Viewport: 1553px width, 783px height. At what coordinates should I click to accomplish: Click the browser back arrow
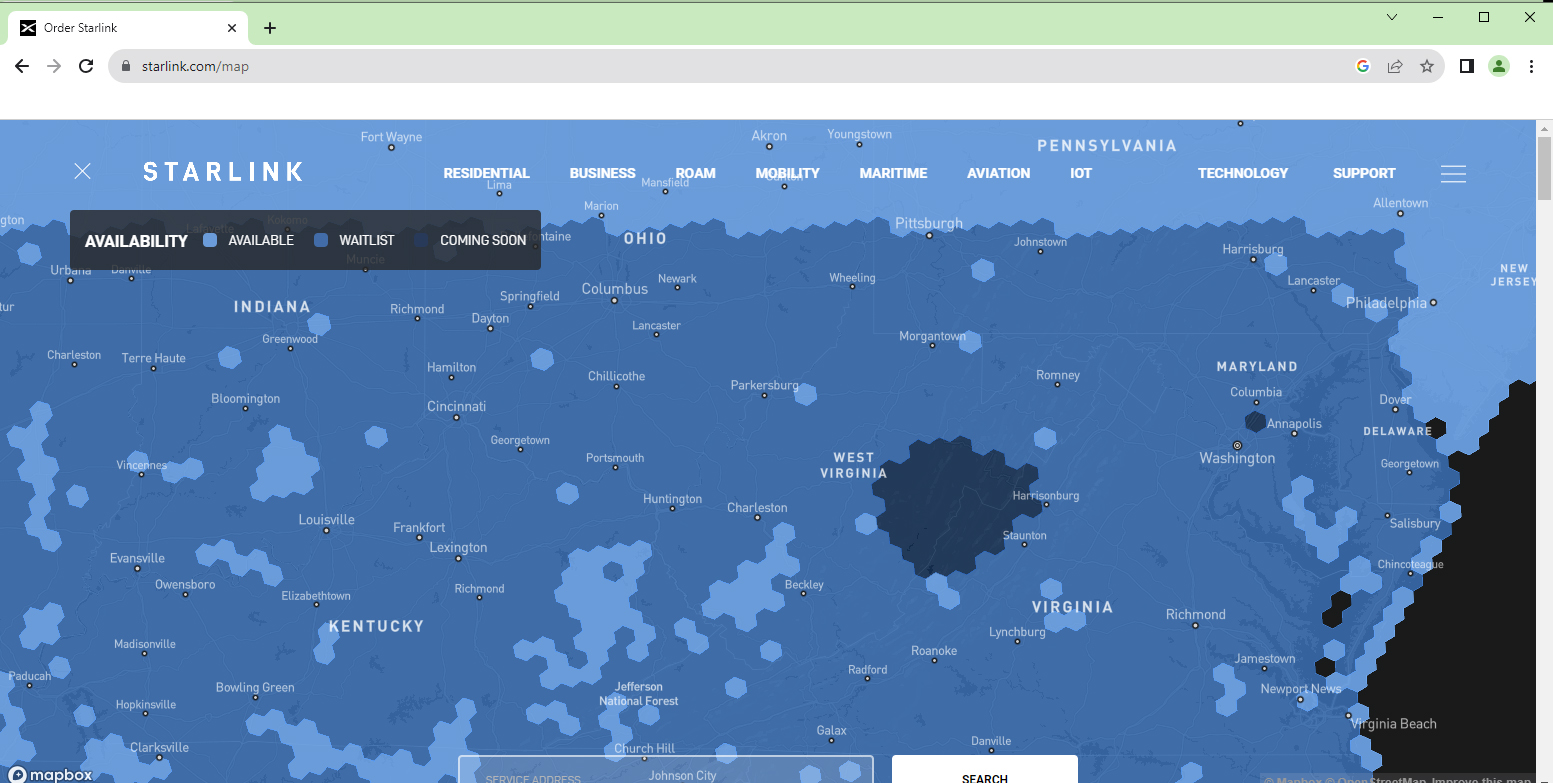pyautogui.click(x=22, y=66)
